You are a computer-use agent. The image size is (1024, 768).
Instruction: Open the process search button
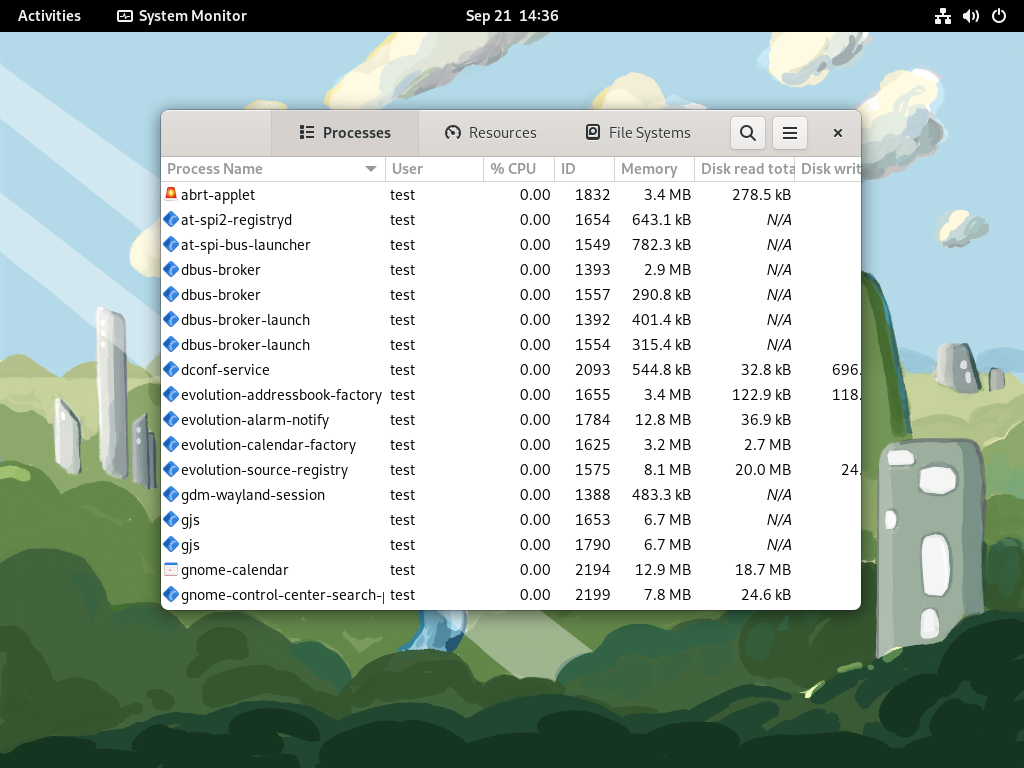[748, 133]
